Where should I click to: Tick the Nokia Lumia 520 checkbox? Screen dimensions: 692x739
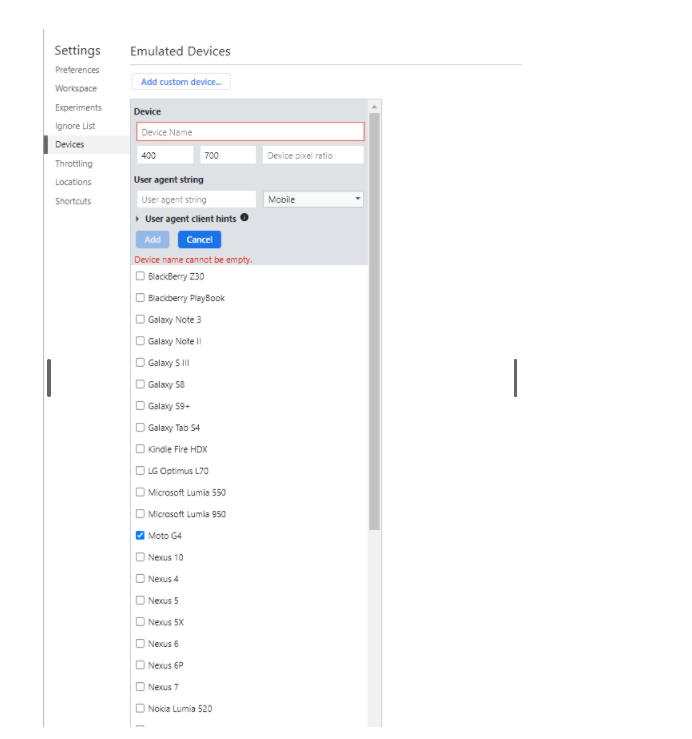tap(140, 708)
